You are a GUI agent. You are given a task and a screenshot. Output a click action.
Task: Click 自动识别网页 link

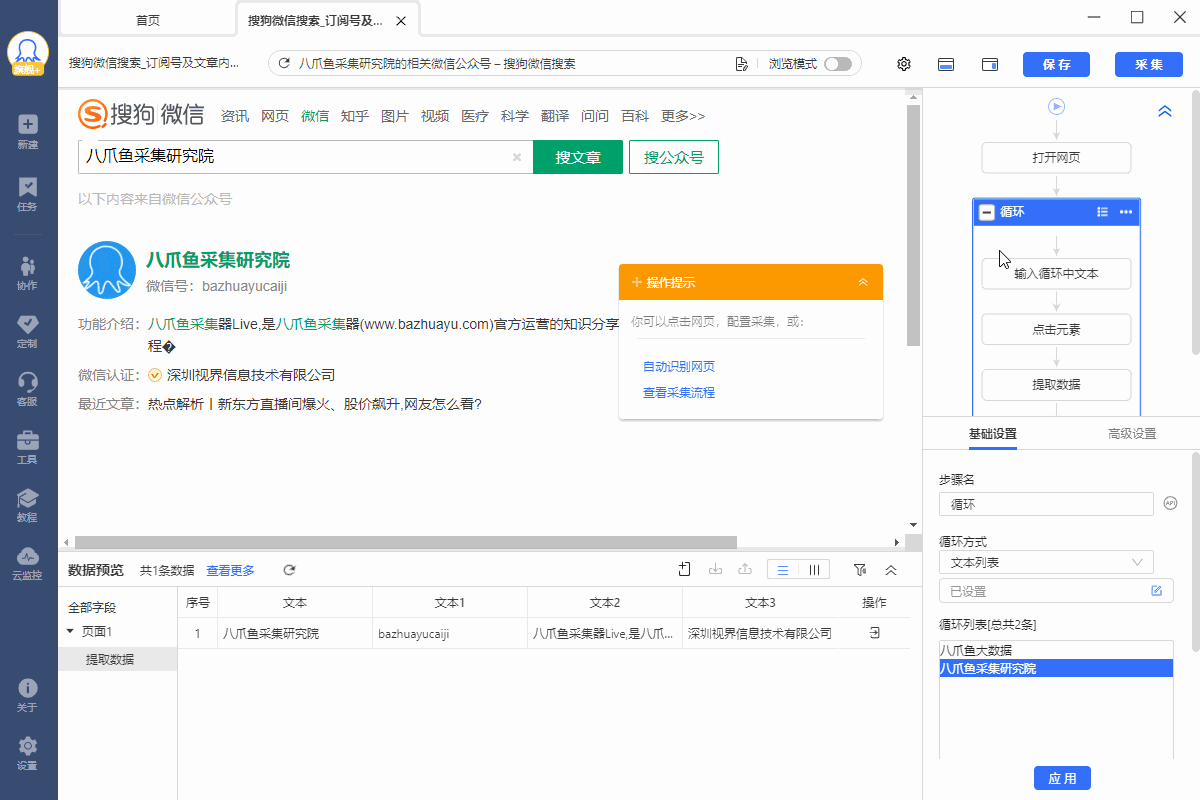tap(679, 367)
